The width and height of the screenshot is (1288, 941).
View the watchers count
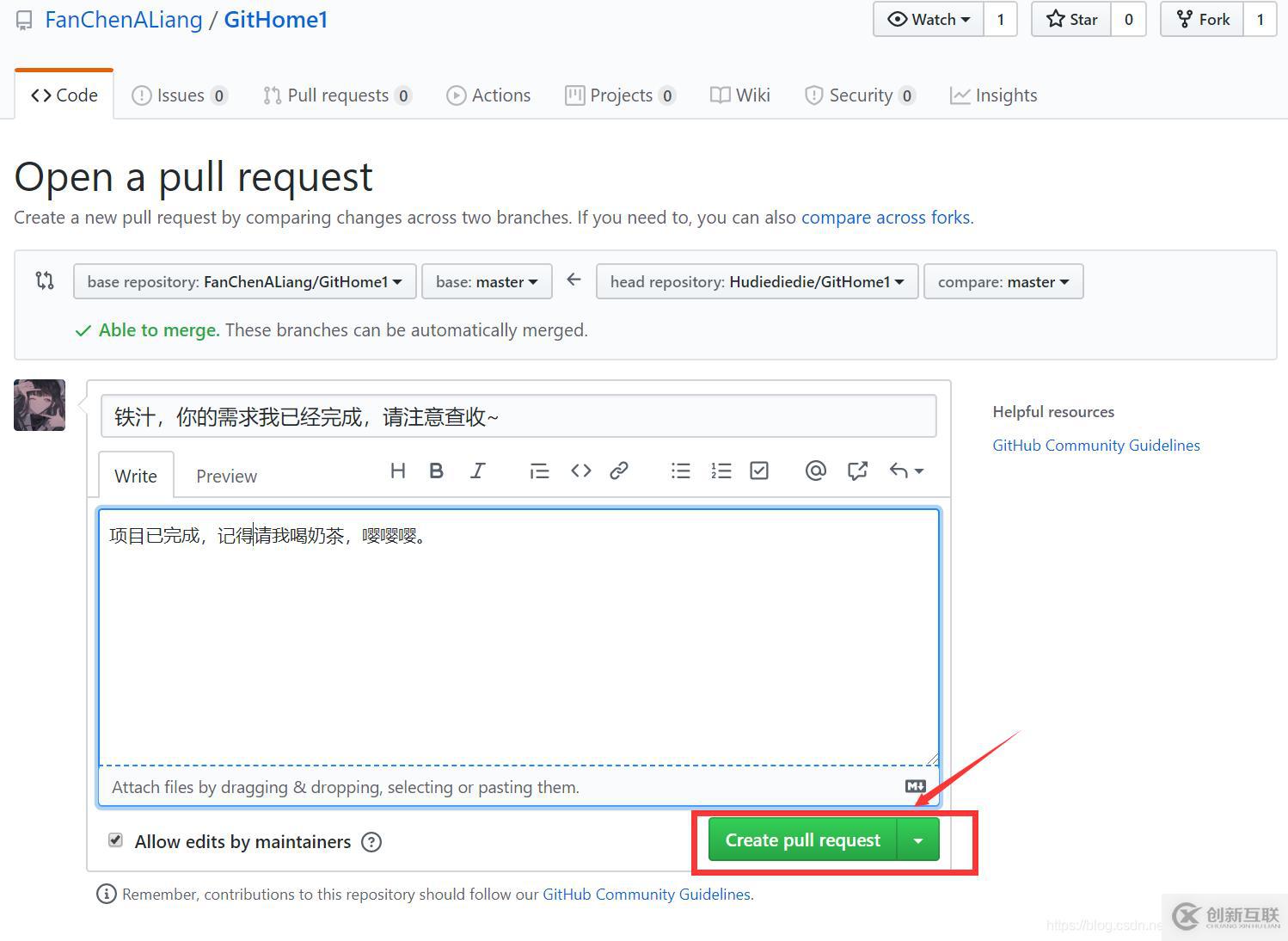click(x=1000, y=19)
